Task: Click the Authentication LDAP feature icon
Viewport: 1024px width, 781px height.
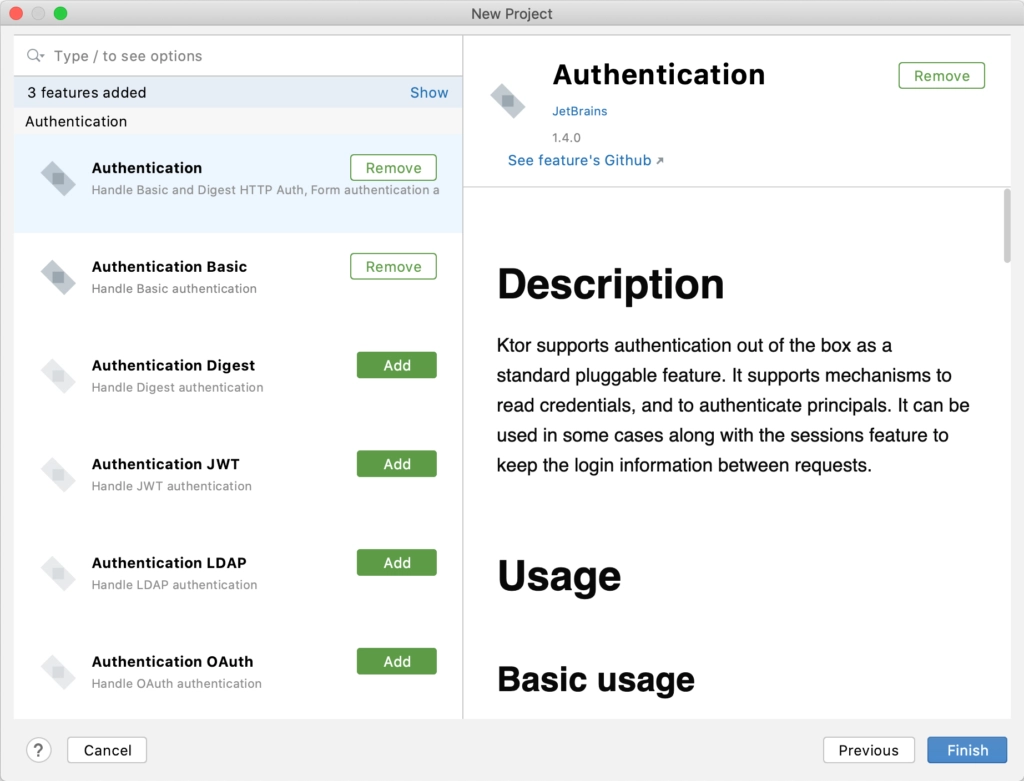Action: (x=58, y=573)
